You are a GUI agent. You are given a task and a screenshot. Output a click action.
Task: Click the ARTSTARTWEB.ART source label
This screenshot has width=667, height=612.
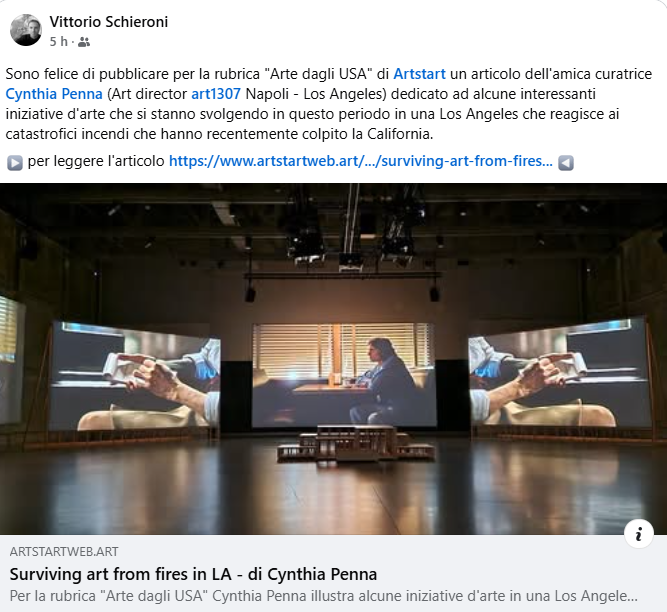coord(64,552)
